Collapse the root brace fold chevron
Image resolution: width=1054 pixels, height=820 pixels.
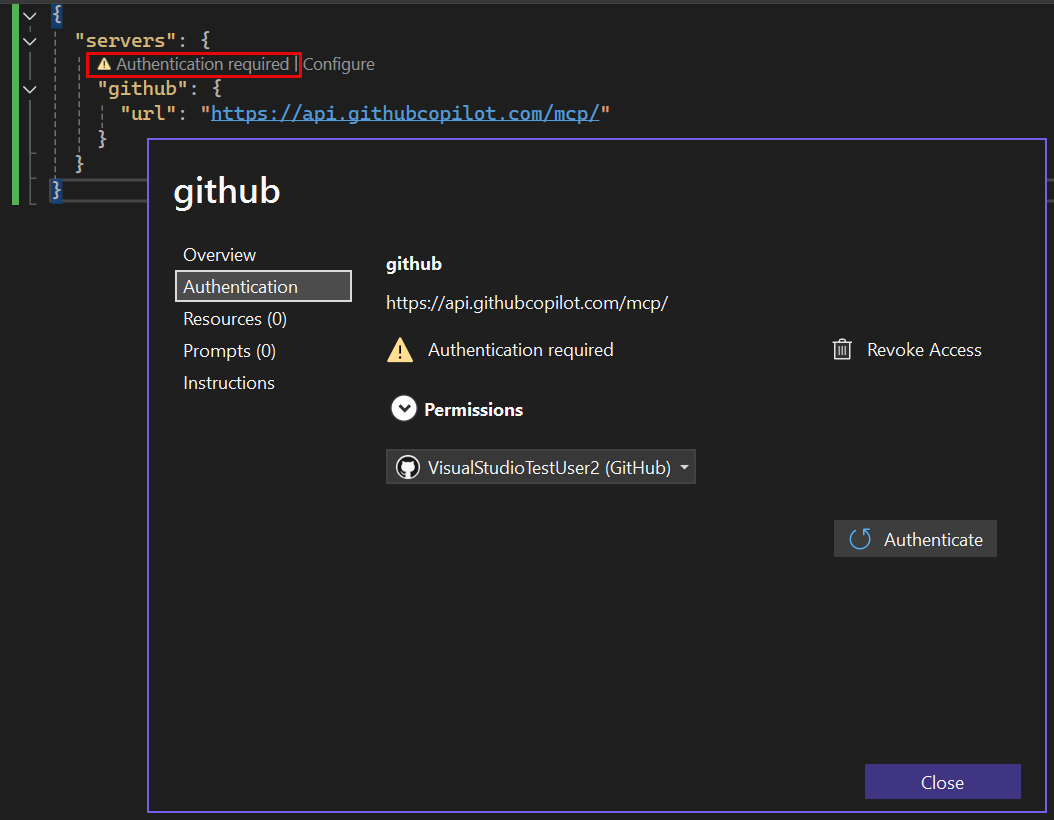30,16
